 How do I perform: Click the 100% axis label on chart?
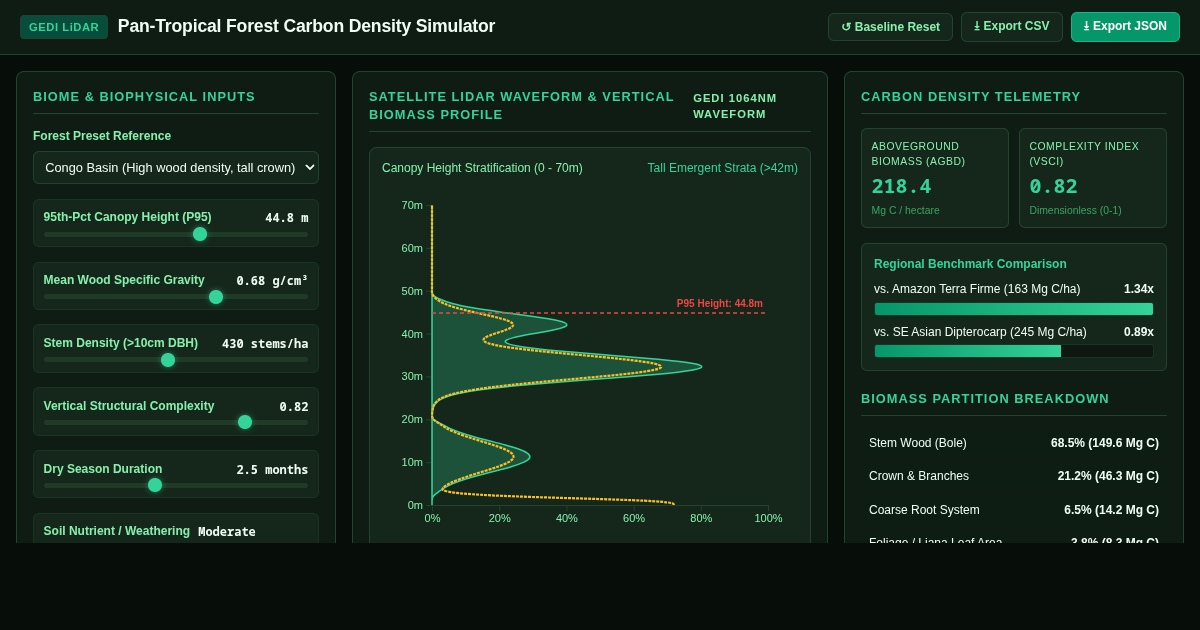pos(768,518)
